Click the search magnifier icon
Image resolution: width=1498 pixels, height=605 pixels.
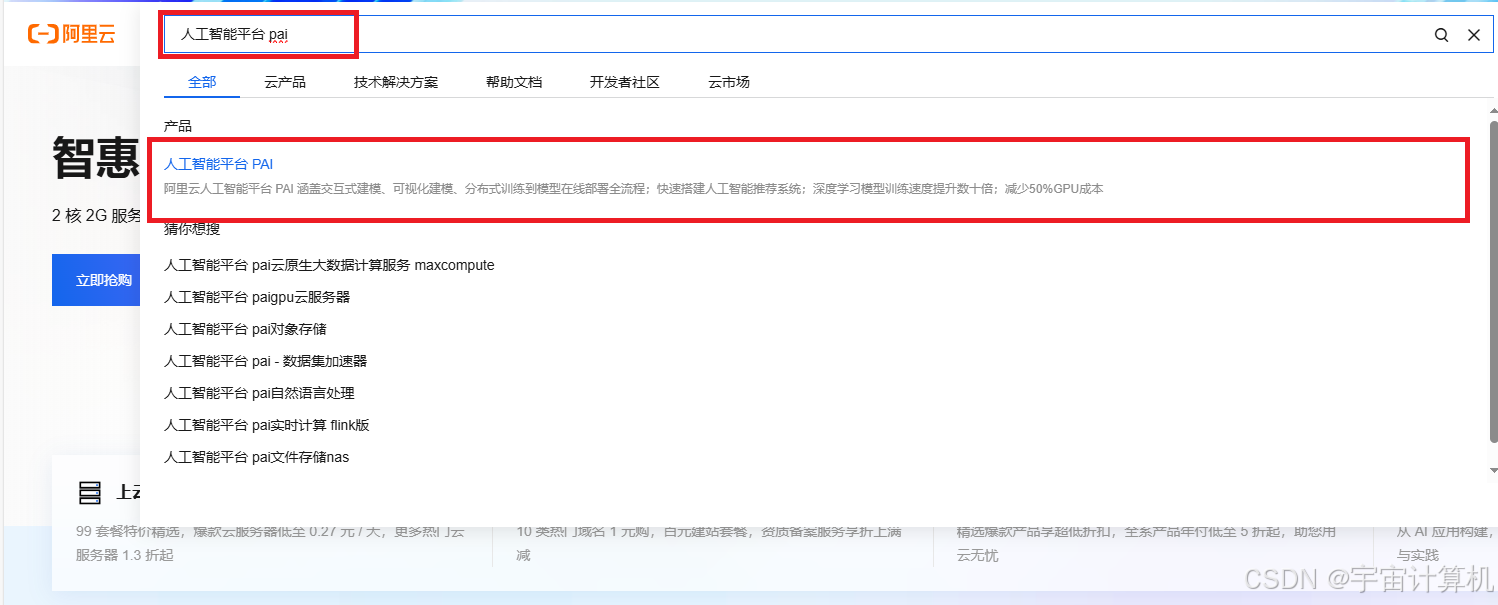point(1441,35)
